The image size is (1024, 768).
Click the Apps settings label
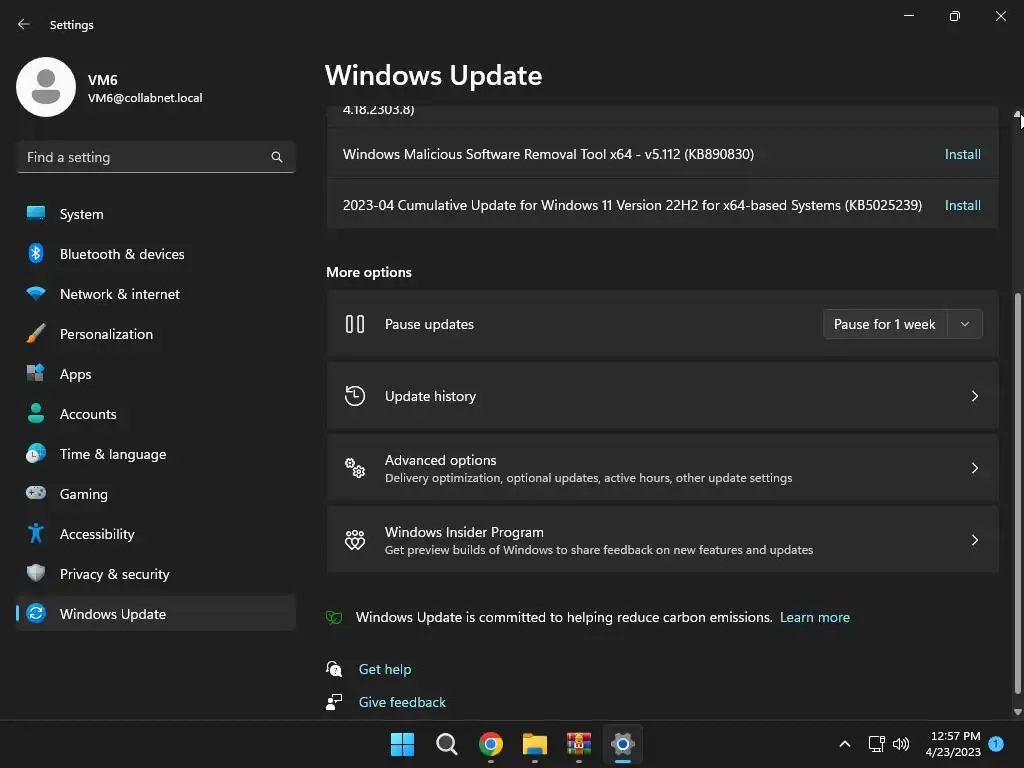click(76, 374)
